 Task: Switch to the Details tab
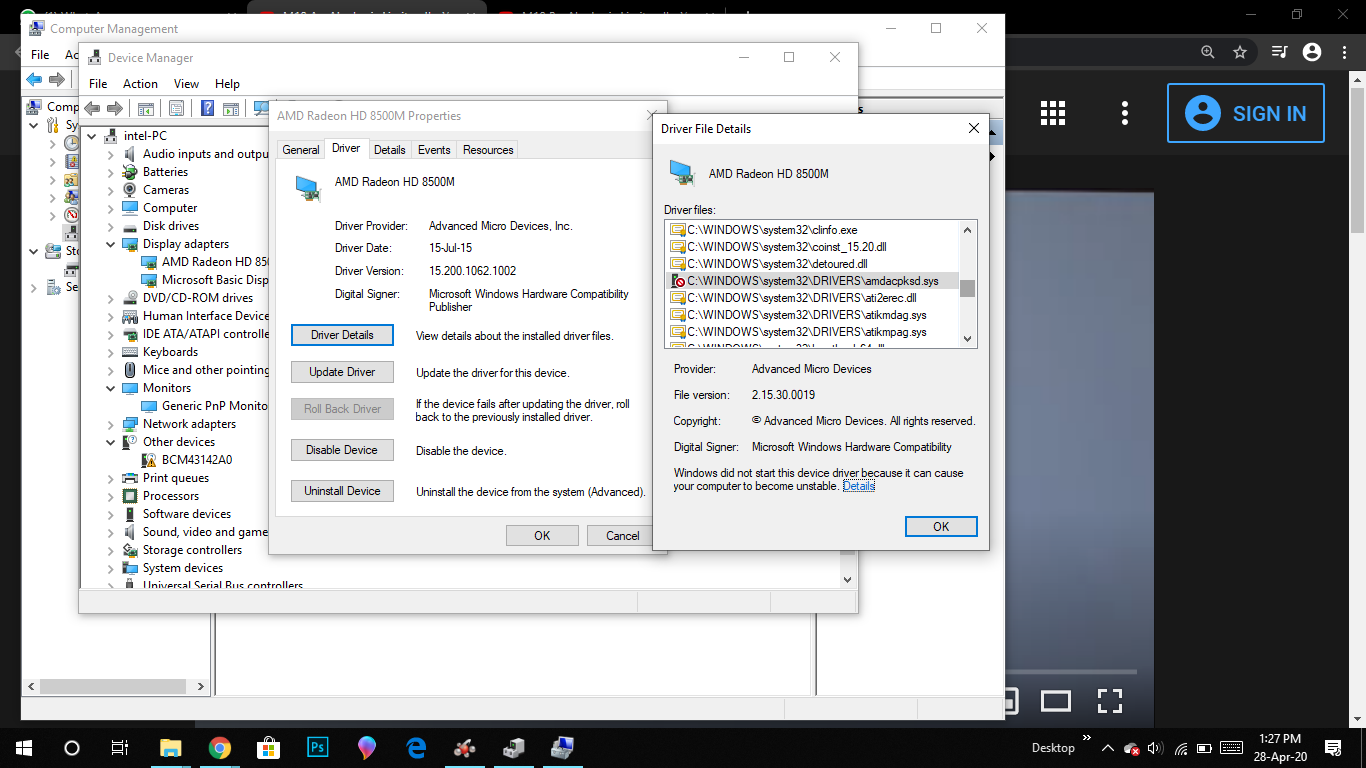tap(389, 150)
